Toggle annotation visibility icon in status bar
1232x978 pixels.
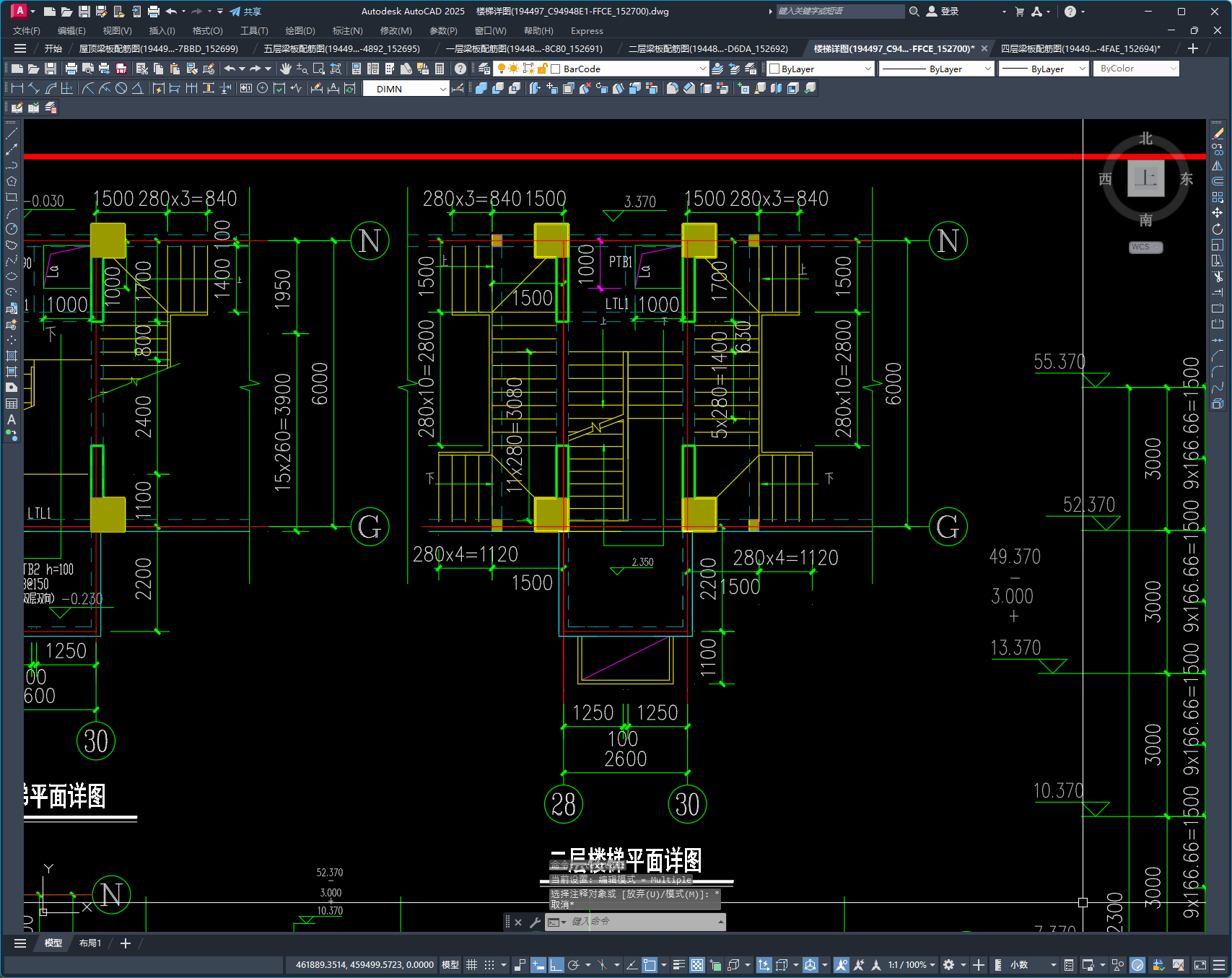[841, 965]
